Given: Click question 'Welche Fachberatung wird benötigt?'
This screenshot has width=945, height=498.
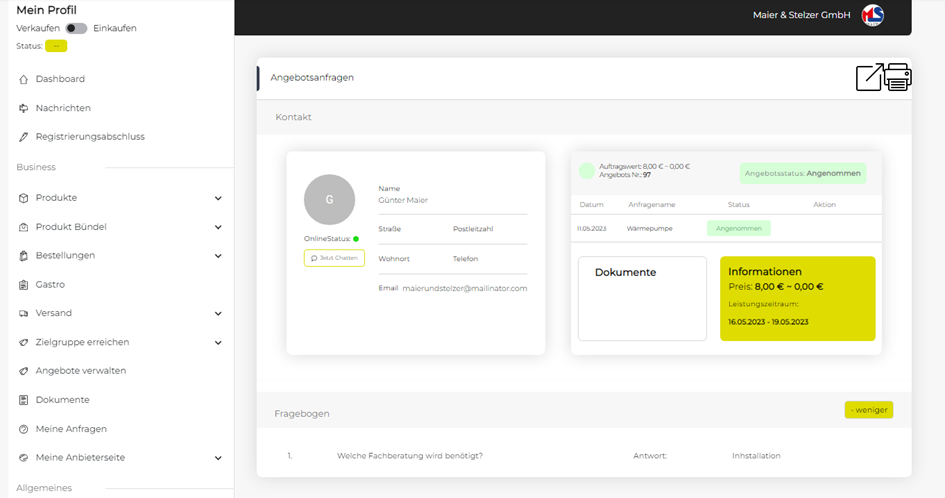Looking at the screenshot, I should coord(410,456).
